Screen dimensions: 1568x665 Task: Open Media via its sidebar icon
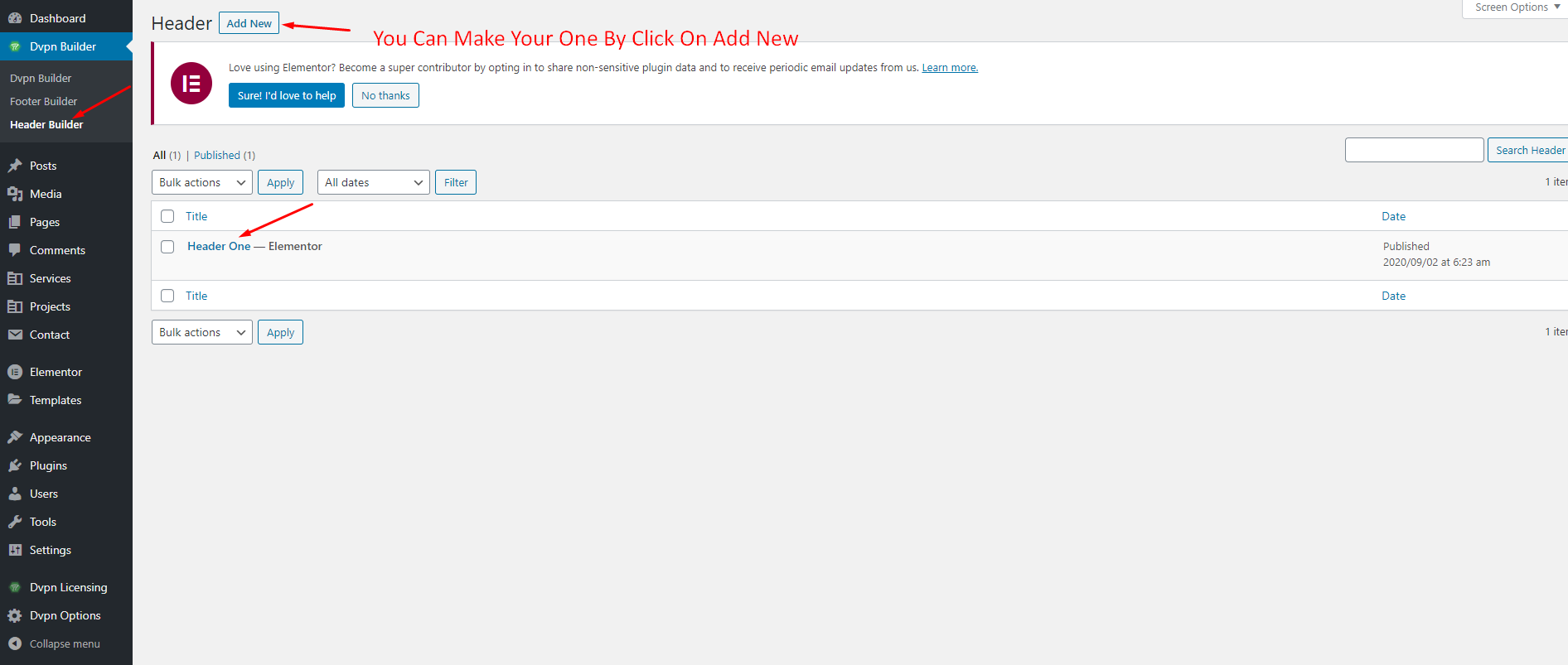(15, 194)
